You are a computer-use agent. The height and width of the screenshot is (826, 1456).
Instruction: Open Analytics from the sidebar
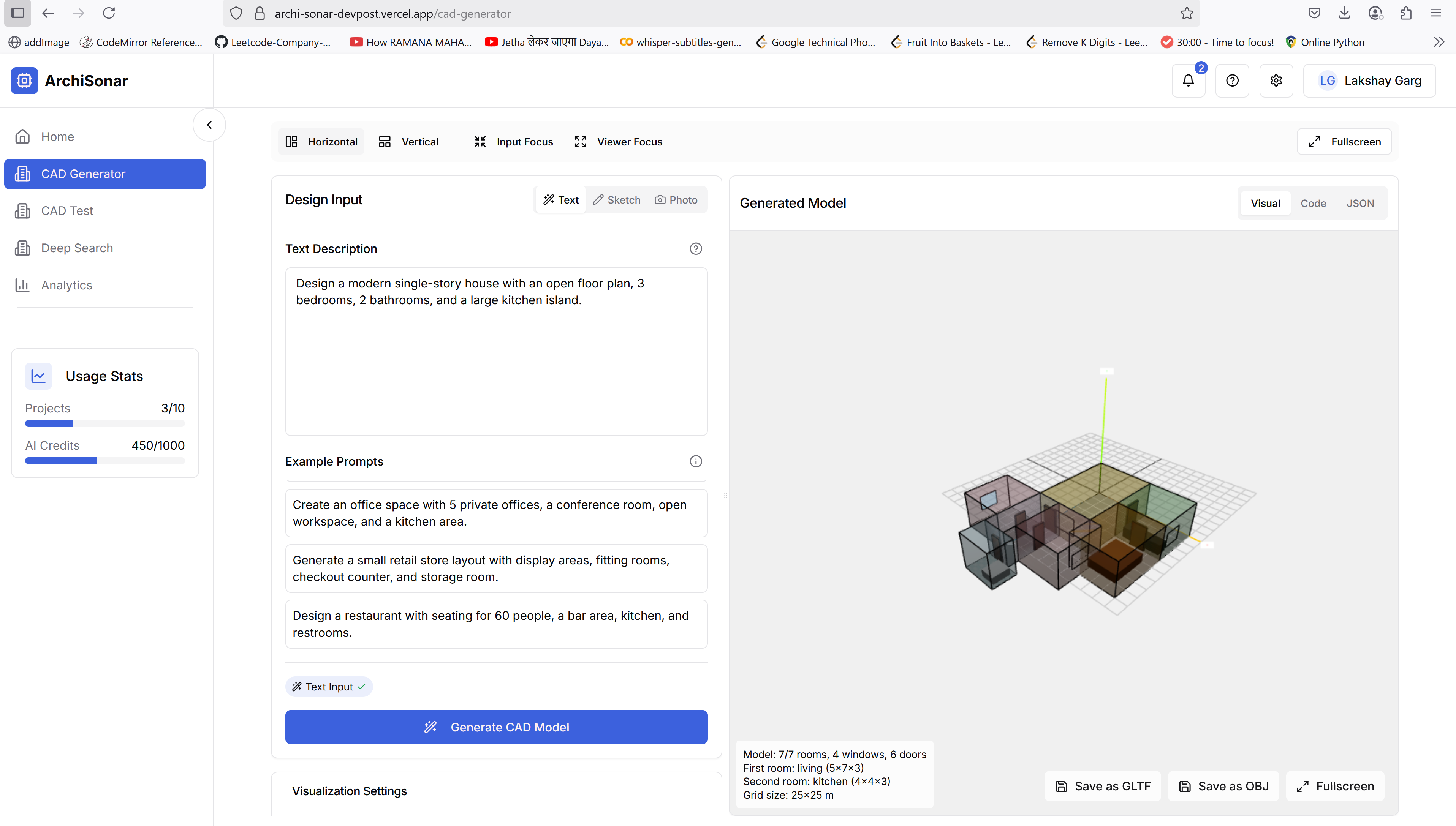point(66,285)
